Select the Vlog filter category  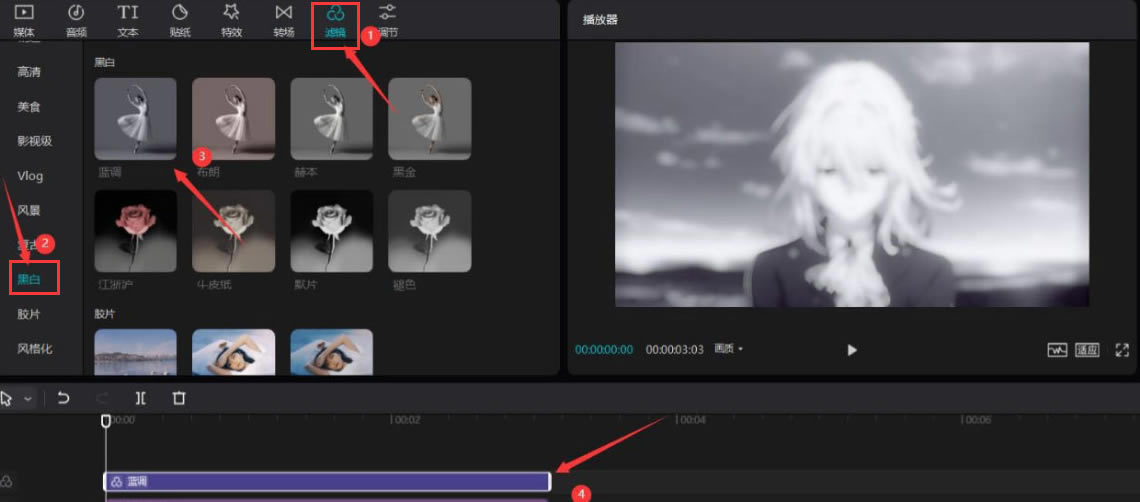(x=31, y=176)
